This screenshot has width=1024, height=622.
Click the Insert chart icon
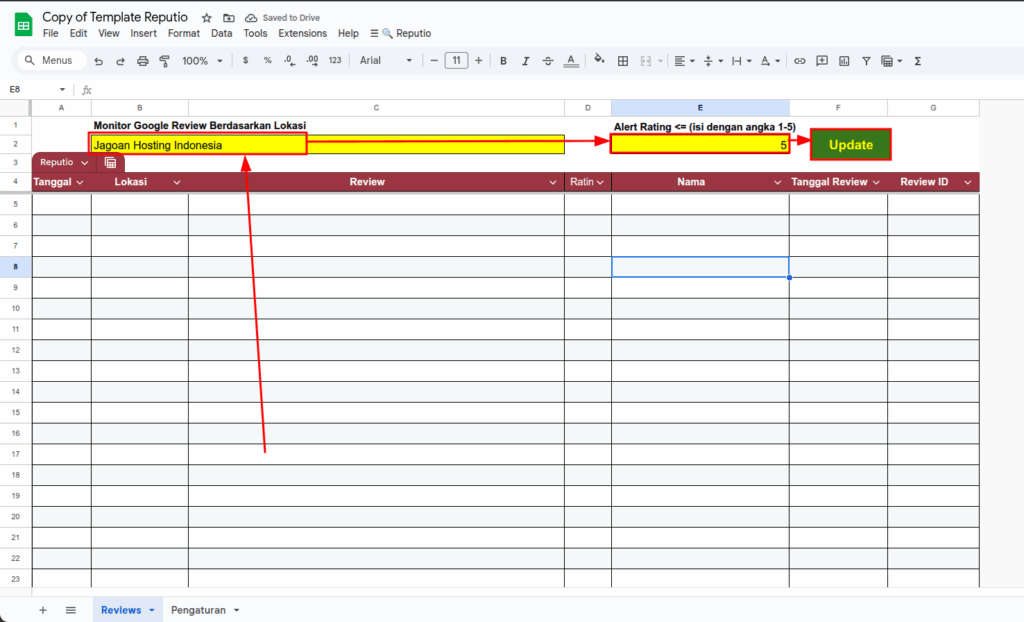coord(844,61)
